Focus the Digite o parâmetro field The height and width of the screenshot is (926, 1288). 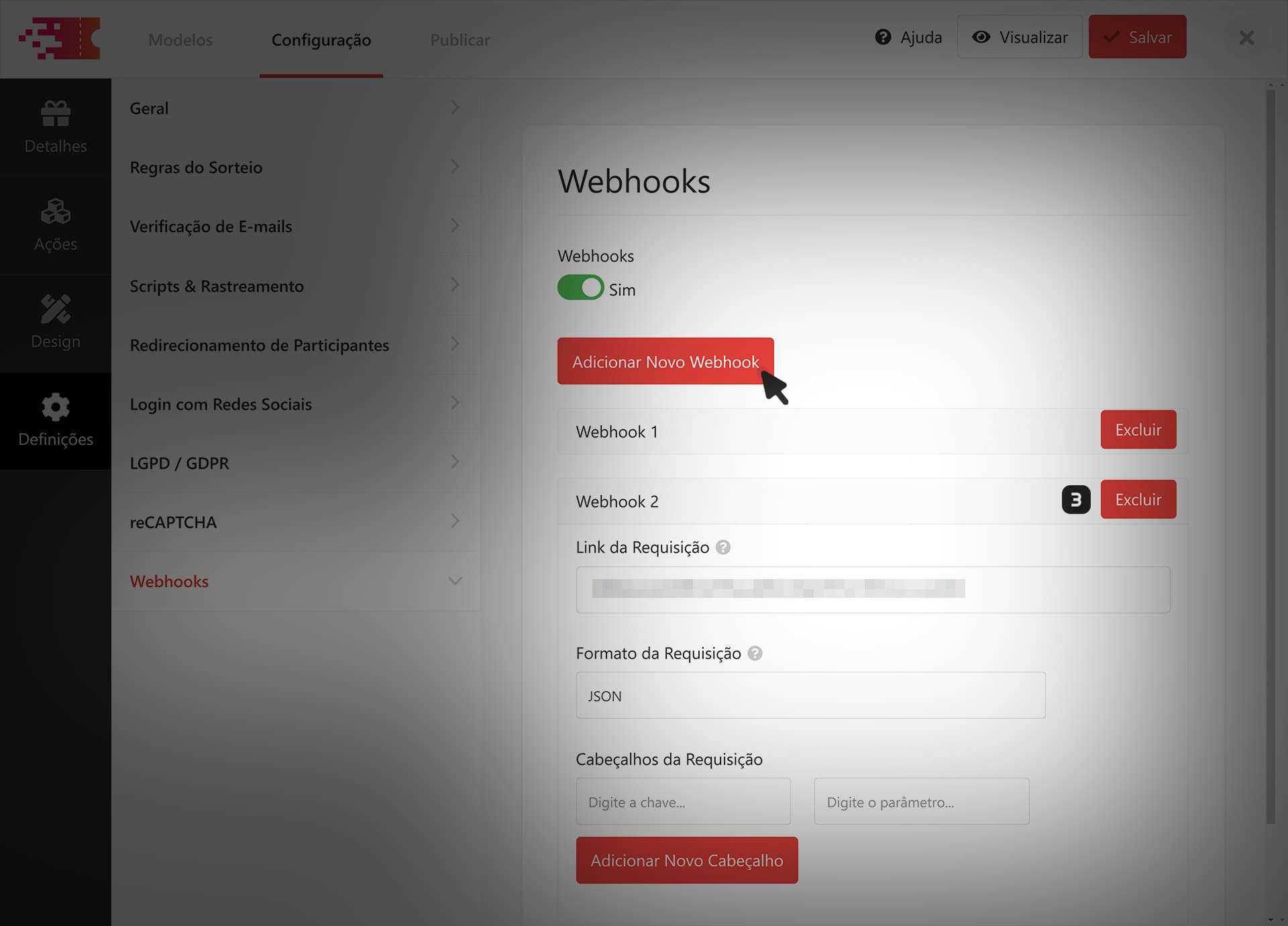click(x=922, y=801)
